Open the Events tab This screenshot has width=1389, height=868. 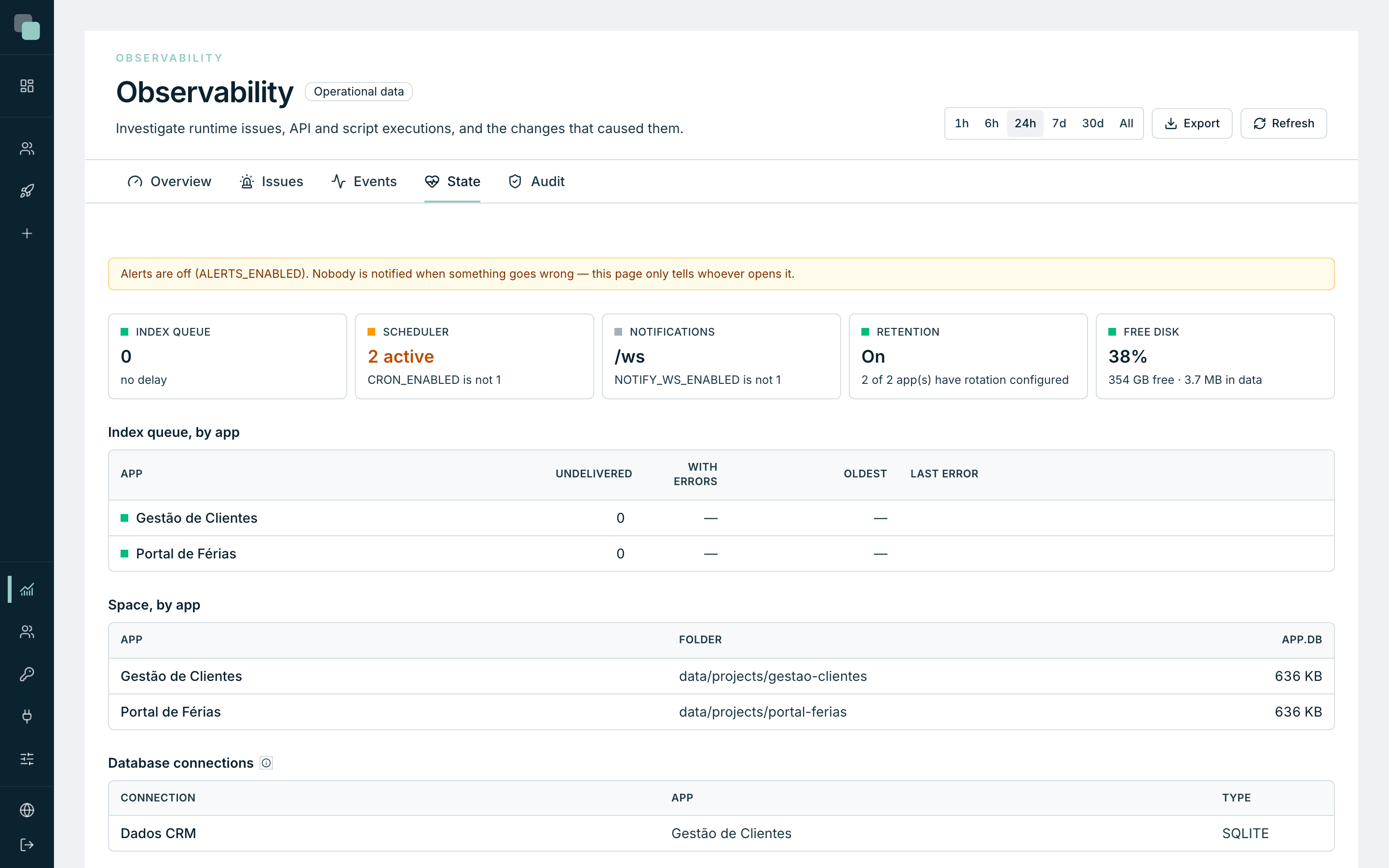click(364, 181)
